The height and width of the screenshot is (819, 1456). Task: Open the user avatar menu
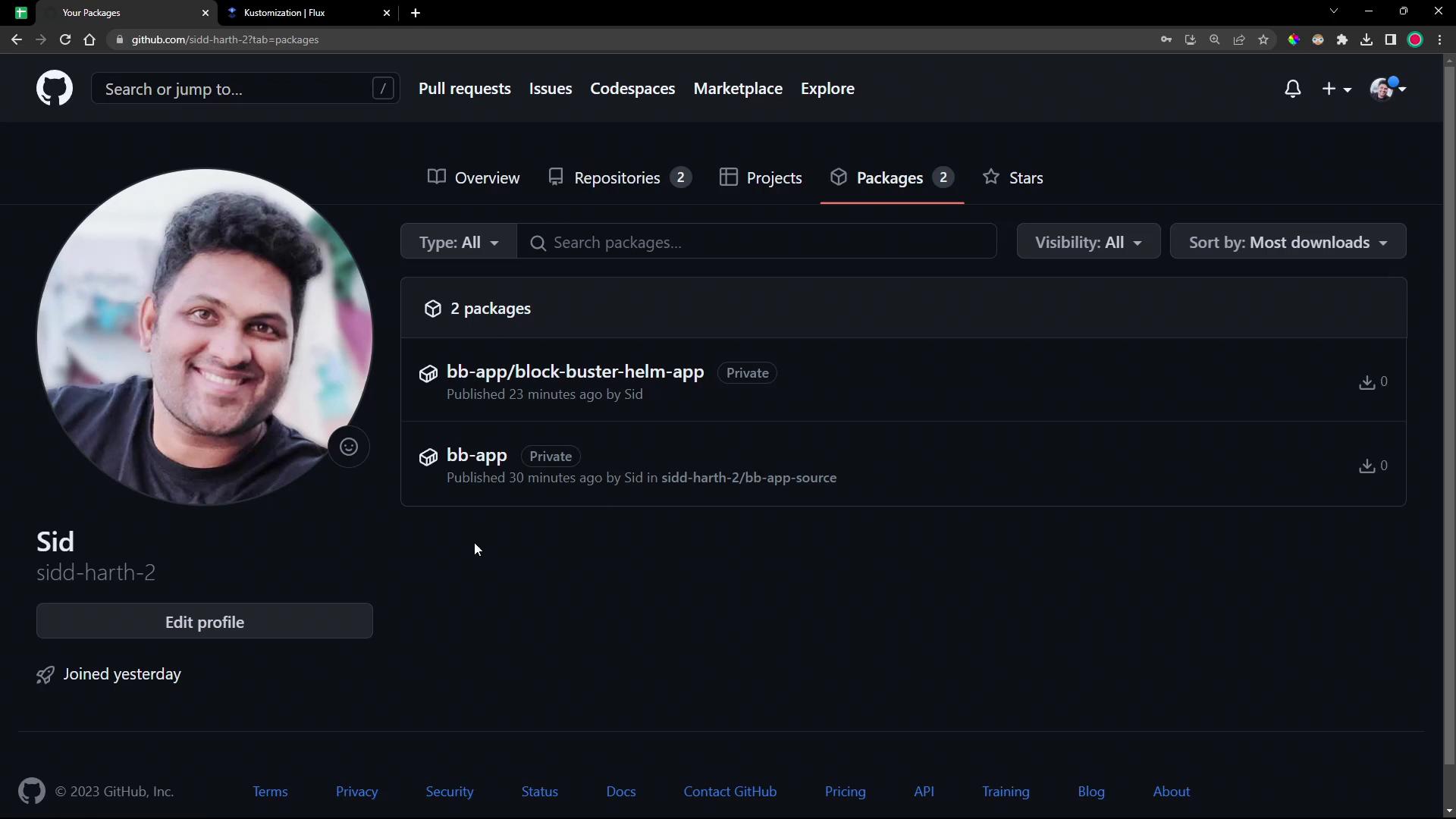(x=1388, y=89)
